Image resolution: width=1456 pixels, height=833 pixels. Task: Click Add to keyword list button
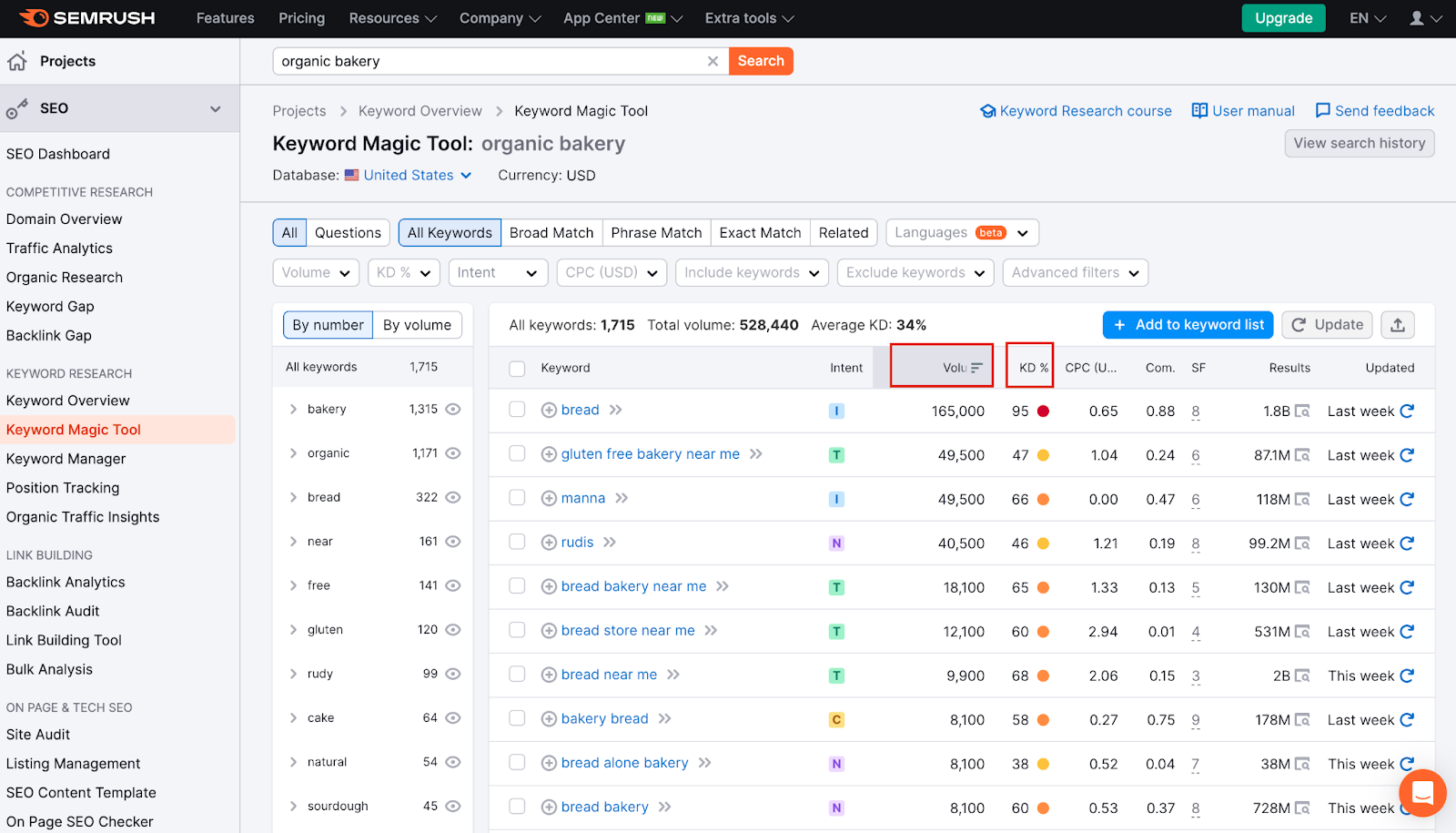[1188, 325]
